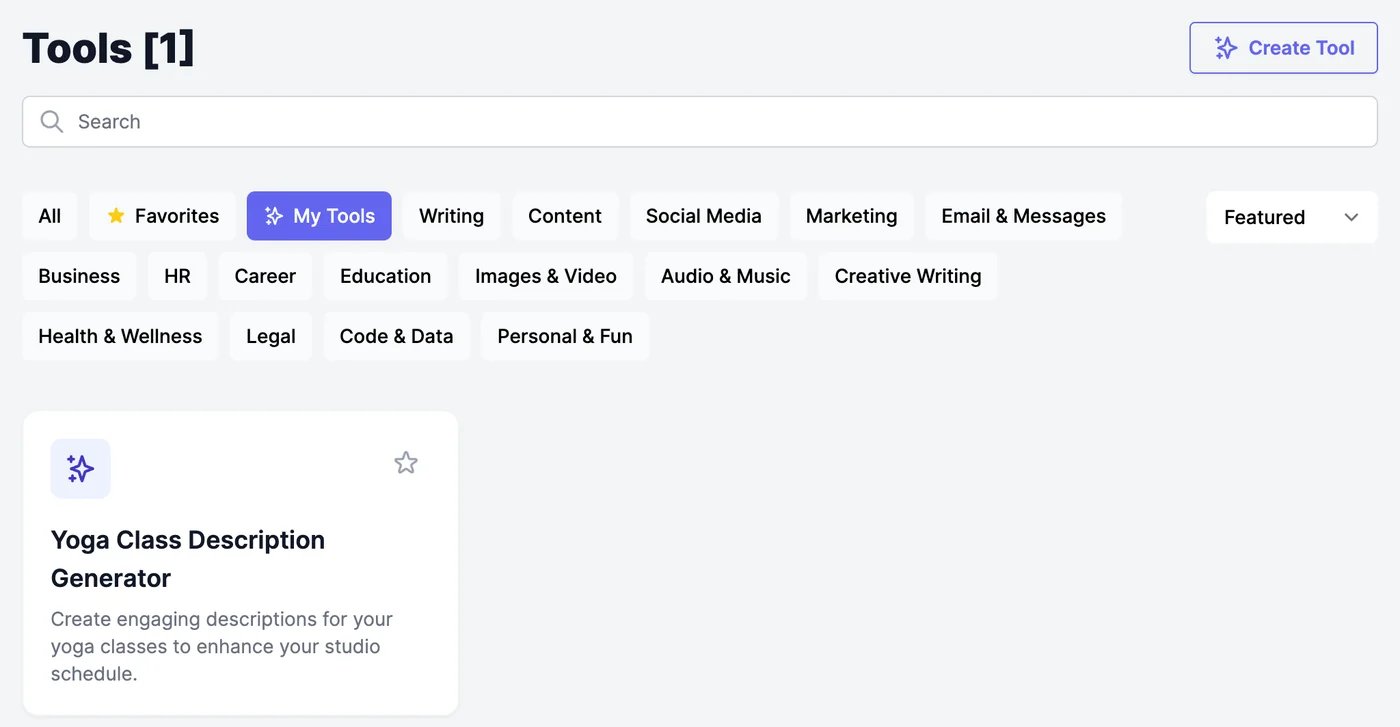This screenshot has width=1400, height=727.
Task: Show Email & Messages tools
Action: coord(1024,216)
